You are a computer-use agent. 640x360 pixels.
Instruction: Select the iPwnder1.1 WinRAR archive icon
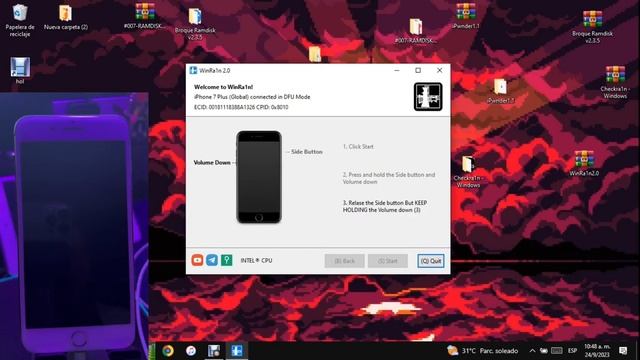coord(466,16)
